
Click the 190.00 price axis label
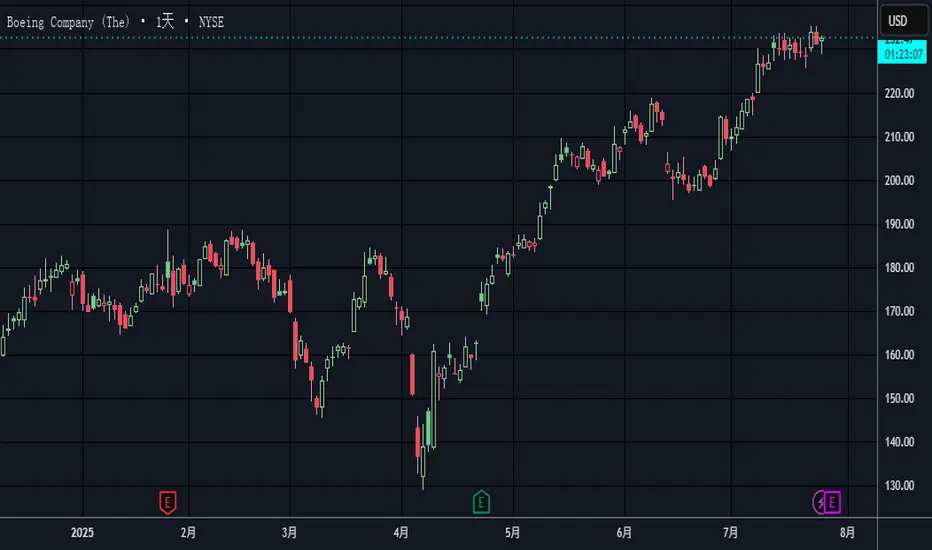point(899,224)
